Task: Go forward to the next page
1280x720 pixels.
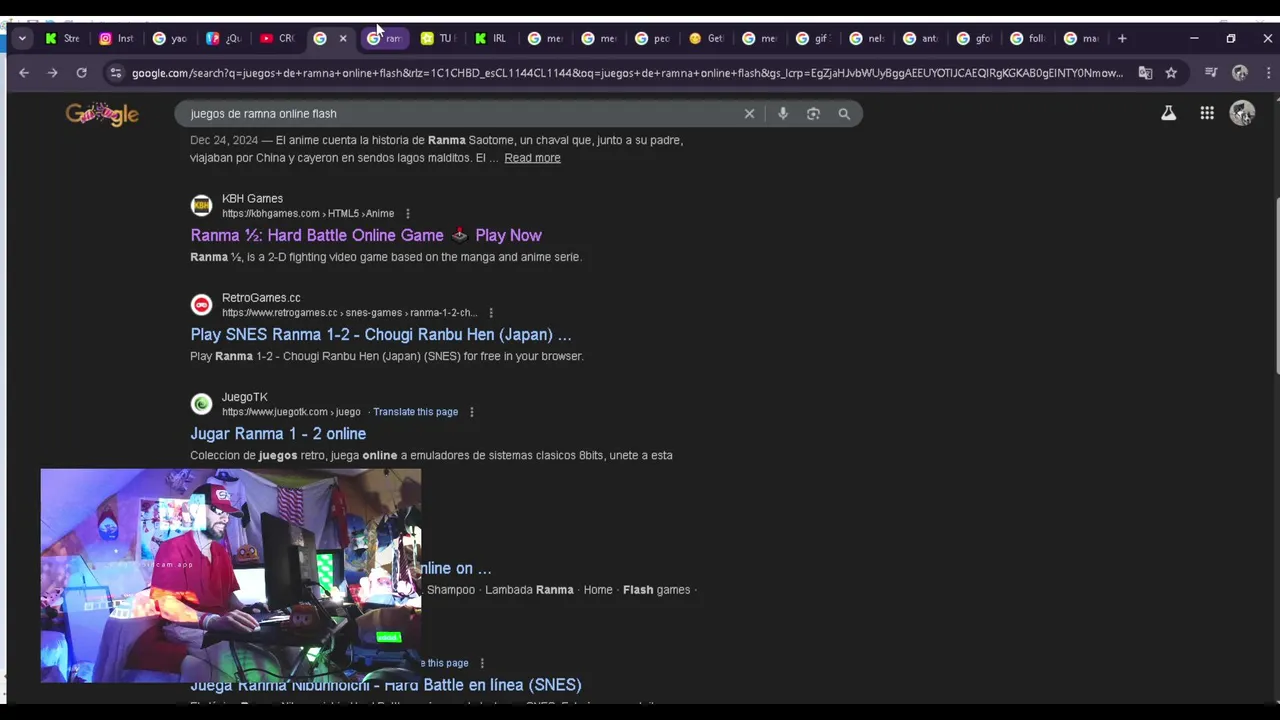Action: [x=53, y=73]
